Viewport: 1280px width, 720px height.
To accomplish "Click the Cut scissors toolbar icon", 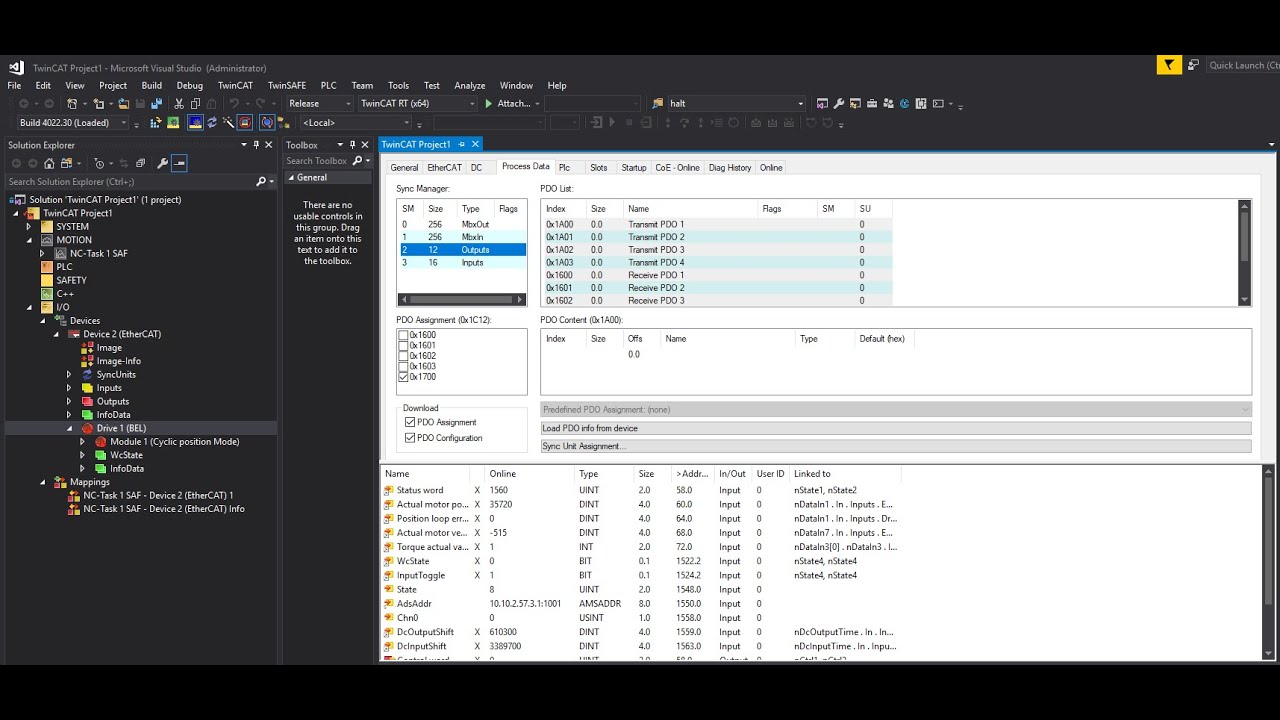I will click(x=178, y=104).
